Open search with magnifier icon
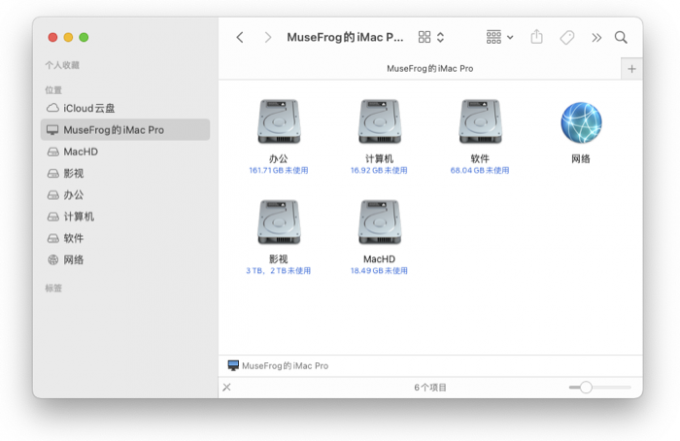Screen dimensions: 680x441 pos(621,37)
